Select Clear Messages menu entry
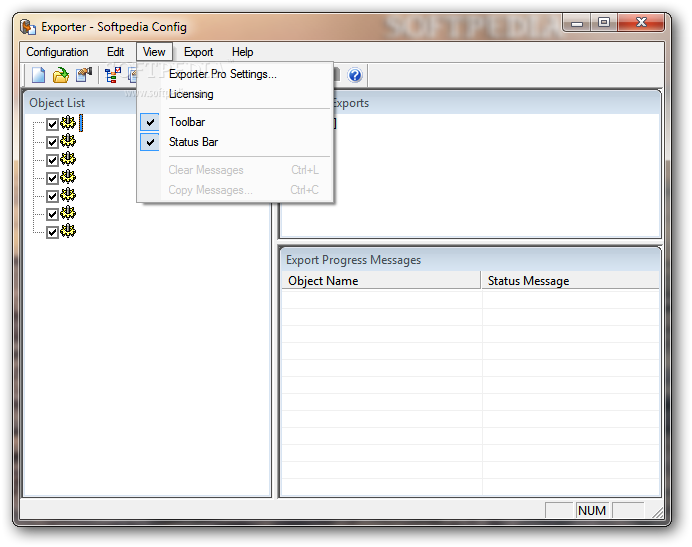 pyautogui.click(x=235, y=170)
